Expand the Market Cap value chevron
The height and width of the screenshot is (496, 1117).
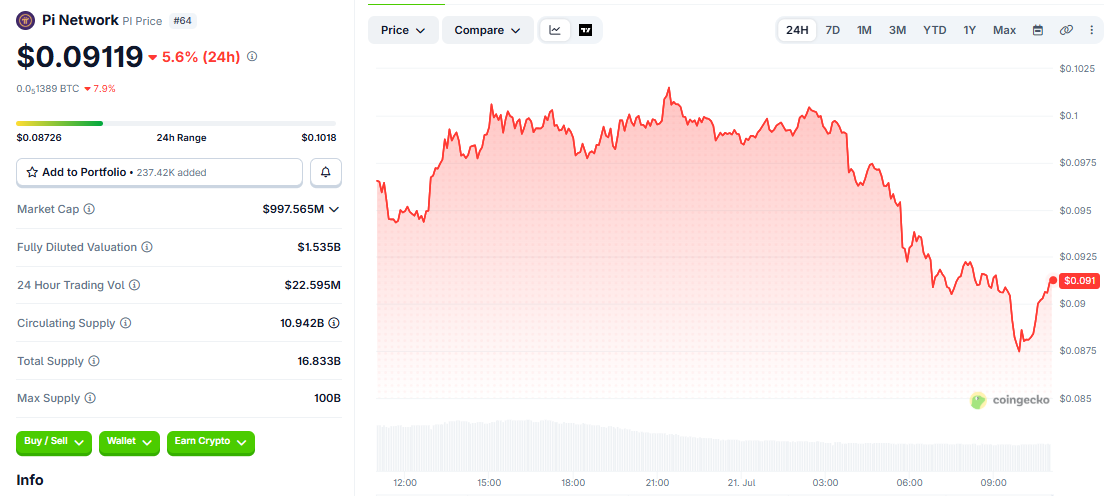(x=333, y=210)
